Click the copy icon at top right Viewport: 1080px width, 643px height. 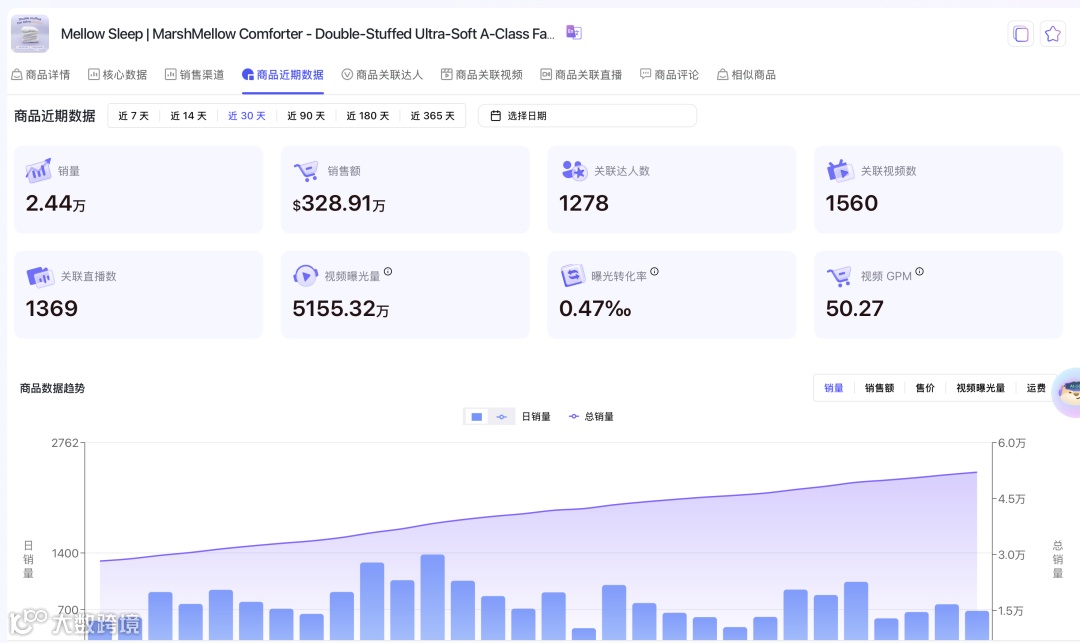[1021, 34]
